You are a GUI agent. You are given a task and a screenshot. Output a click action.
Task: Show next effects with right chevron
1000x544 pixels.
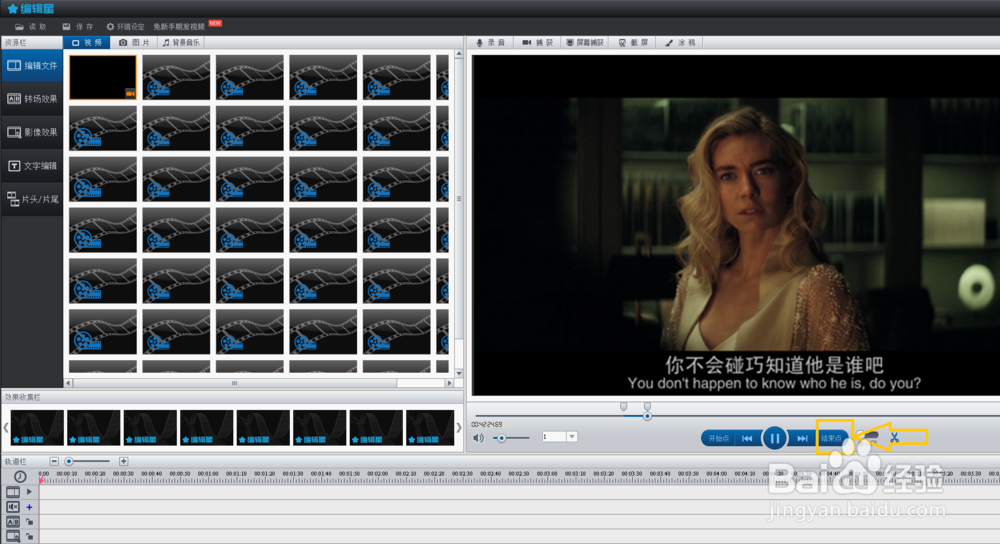(x=459, y=427)
